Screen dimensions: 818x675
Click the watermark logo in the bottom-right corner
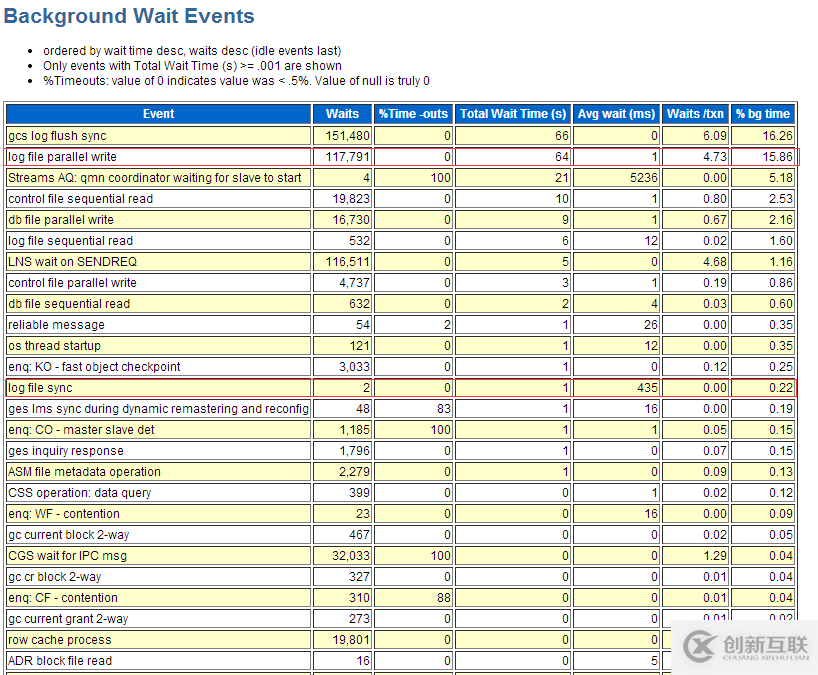745,645
